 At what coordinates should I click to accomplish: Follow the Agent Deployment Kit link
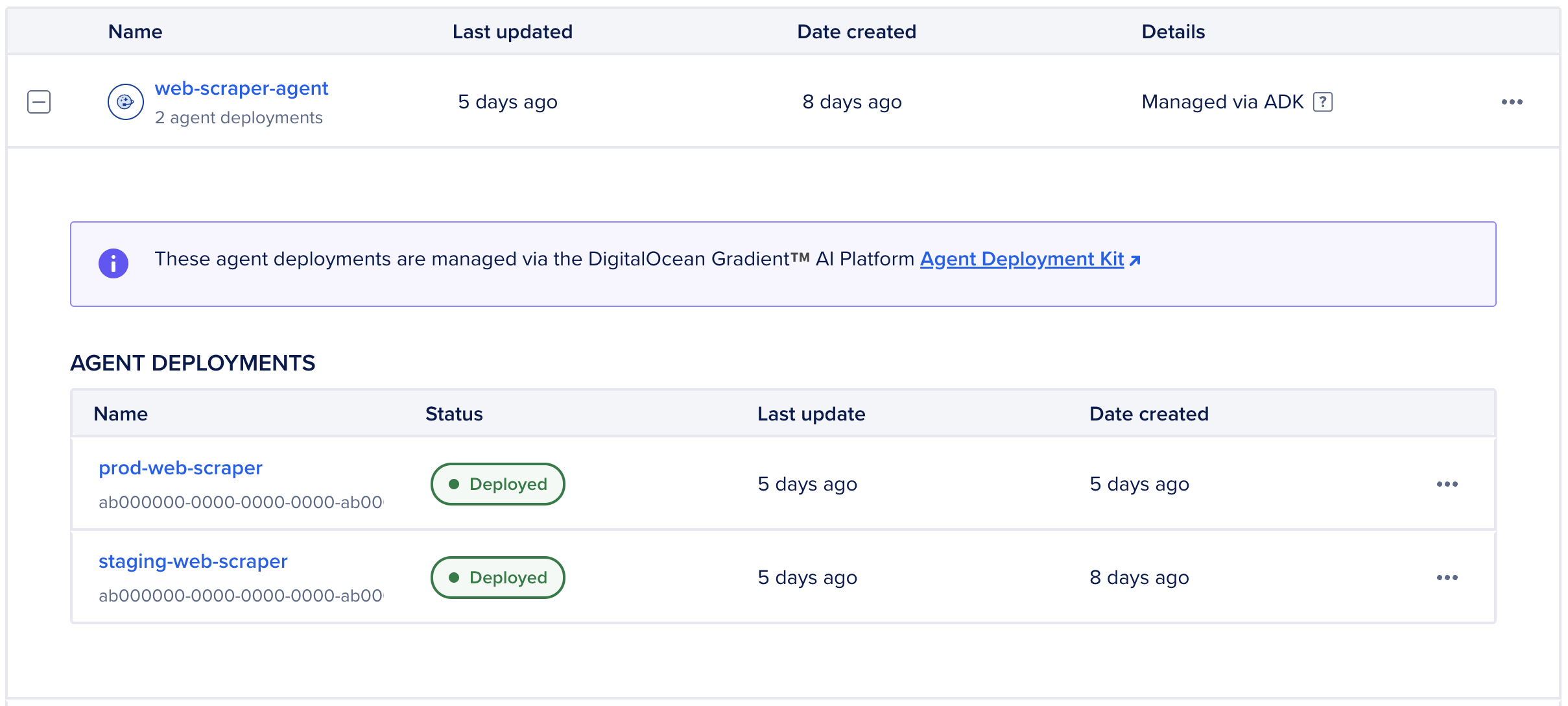point(1022,259)
